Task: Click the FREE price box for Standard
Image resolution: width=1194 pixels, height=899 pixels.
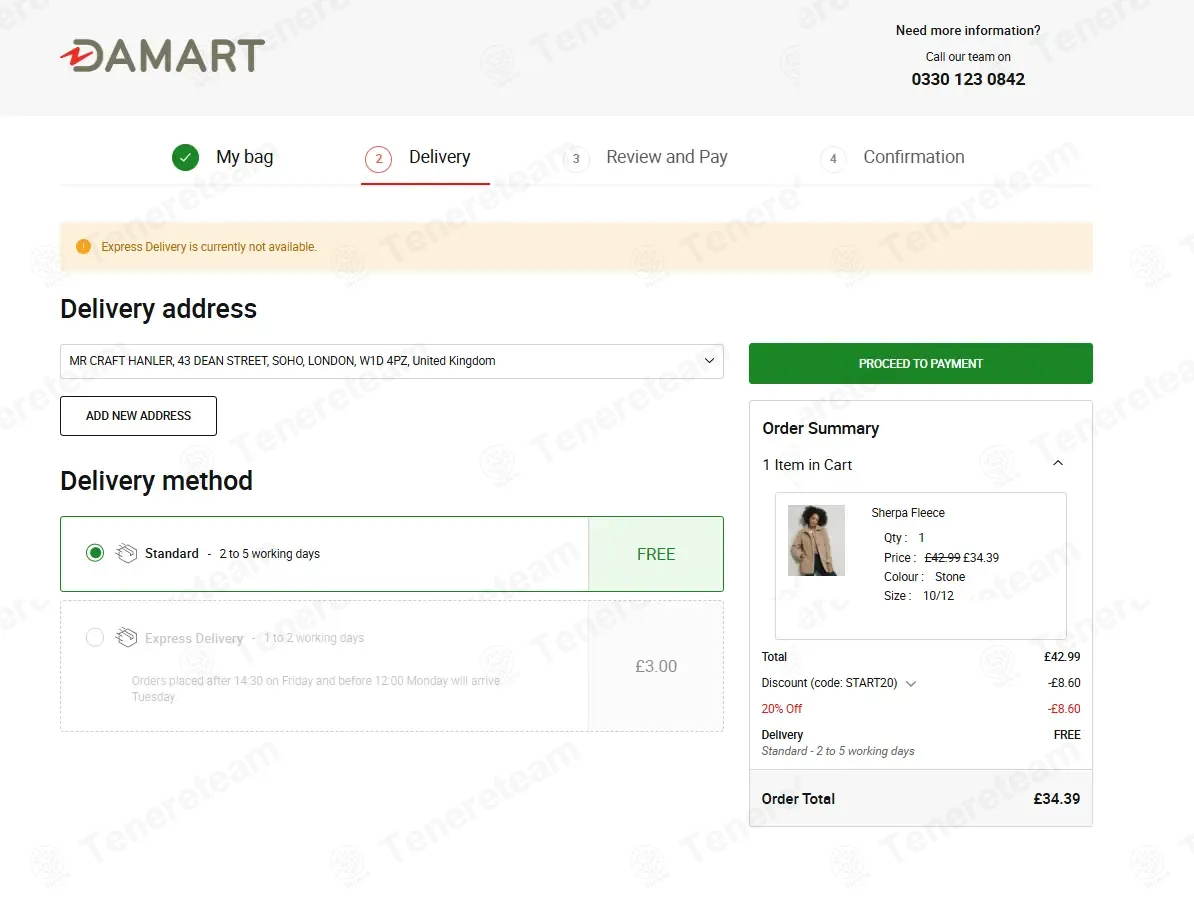Action: [x=656, y=554]
